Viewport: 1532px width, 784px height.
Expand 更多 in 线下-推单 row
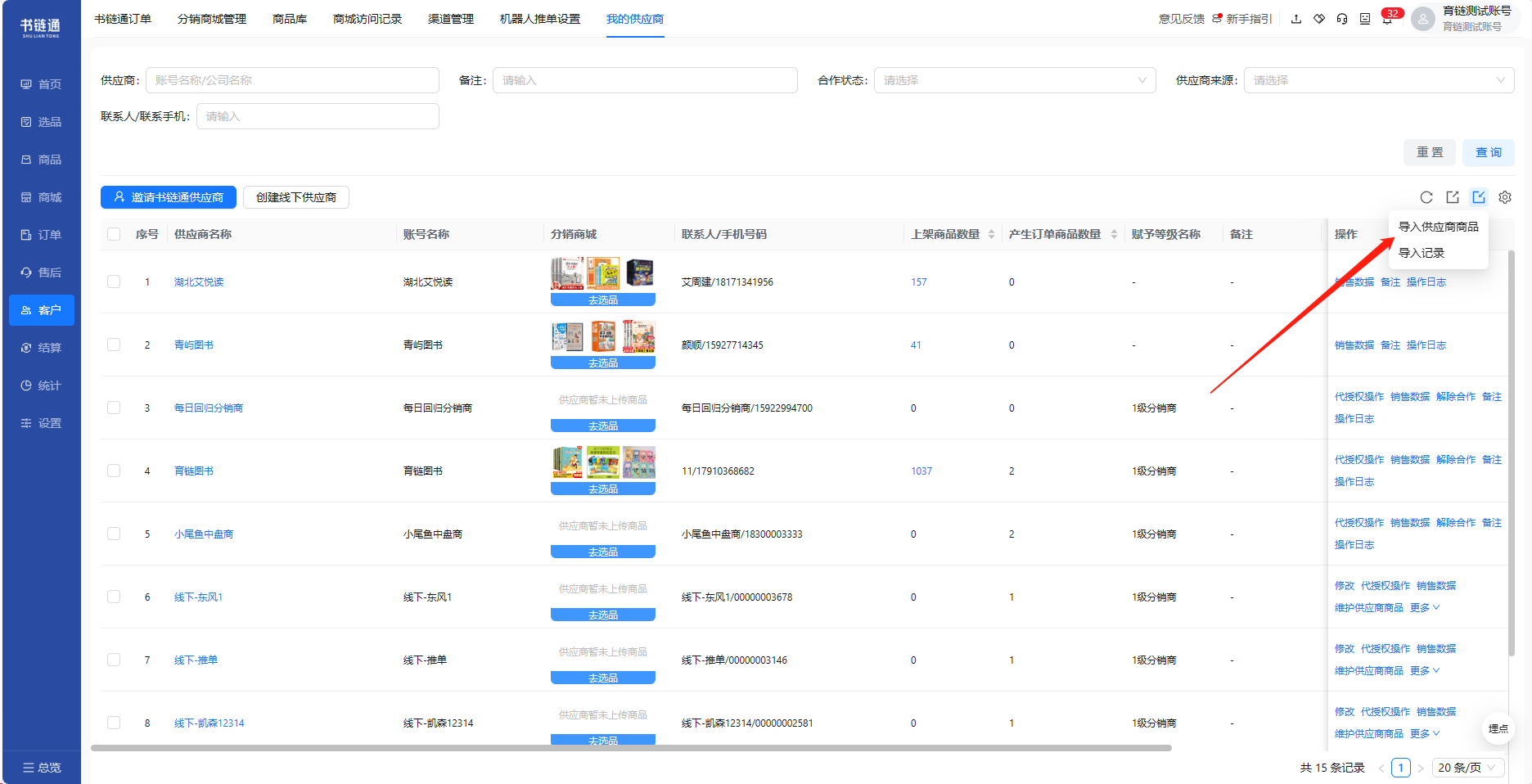(x=1425, y=671)
